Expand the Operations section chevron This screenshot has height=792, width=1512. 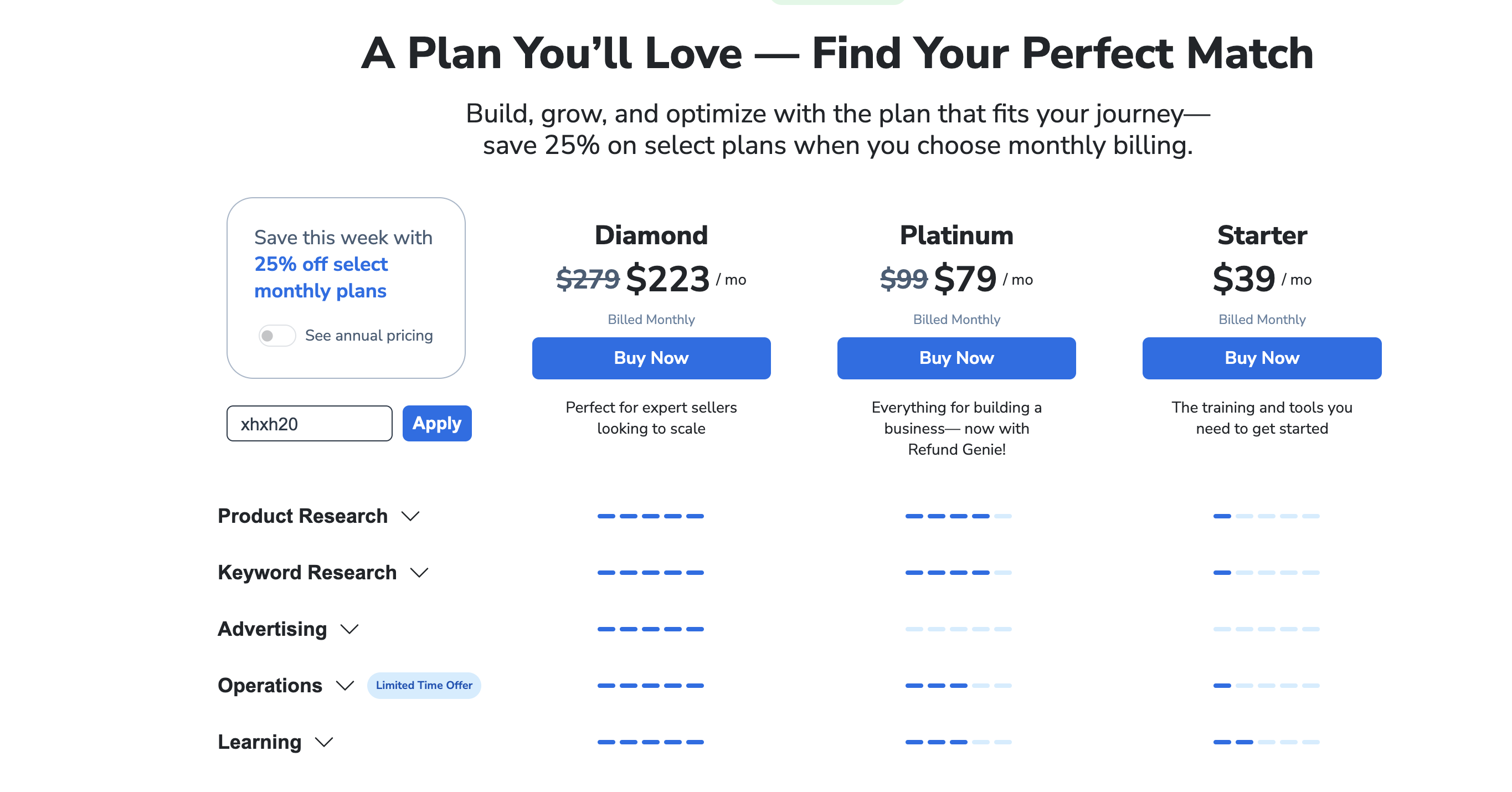[344, 686]
